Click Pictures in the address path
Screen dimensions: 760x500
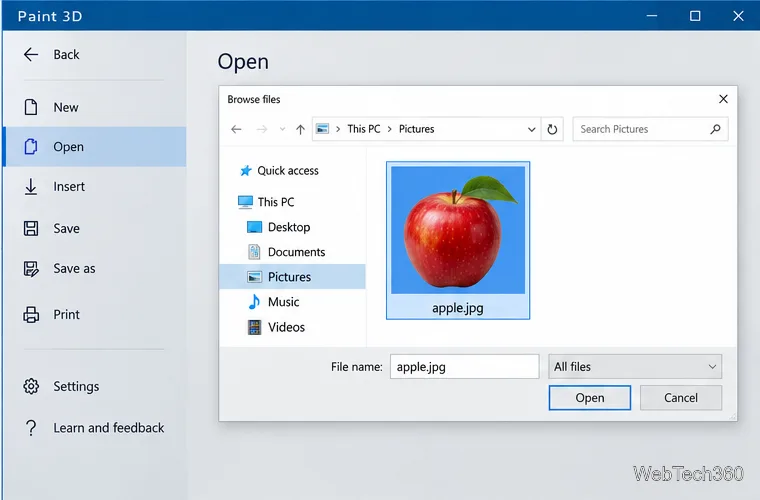(x=416, y=129)
